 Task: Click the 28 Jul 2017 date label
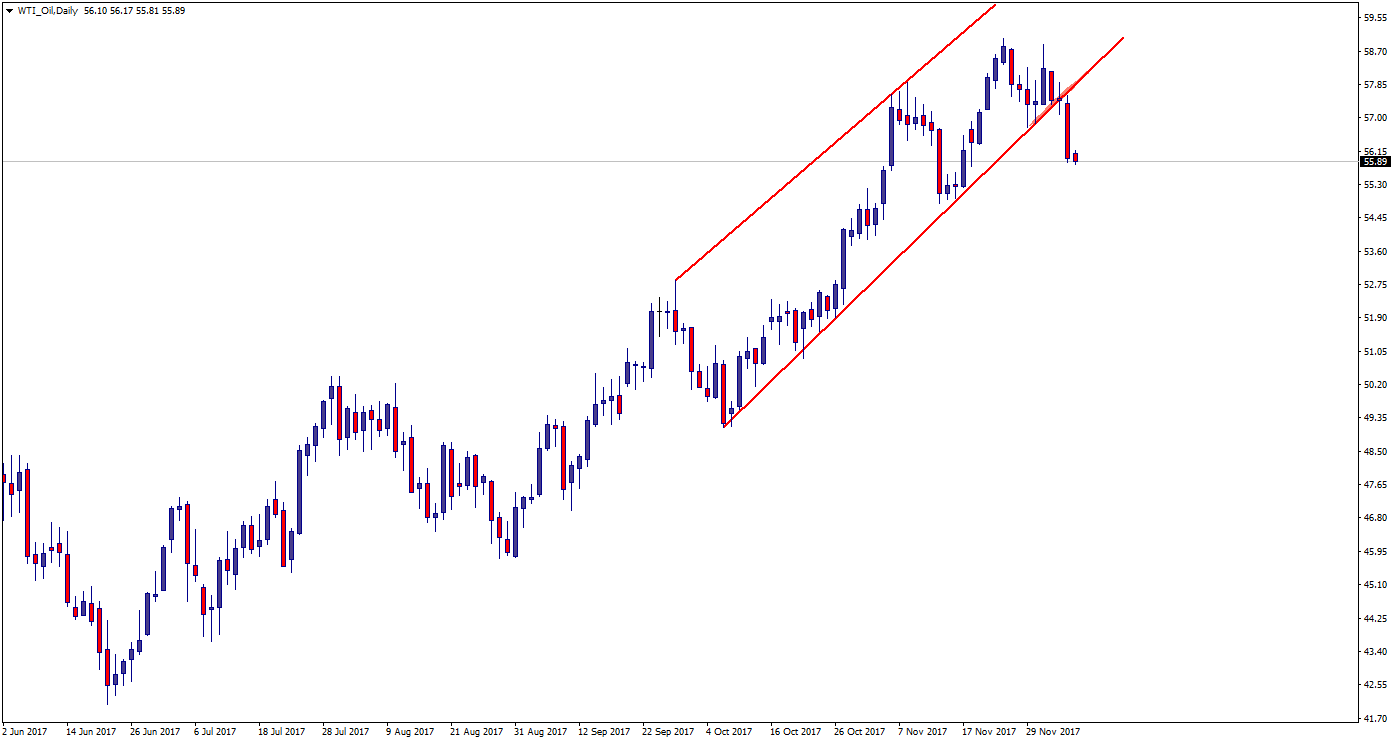point(345,732)
